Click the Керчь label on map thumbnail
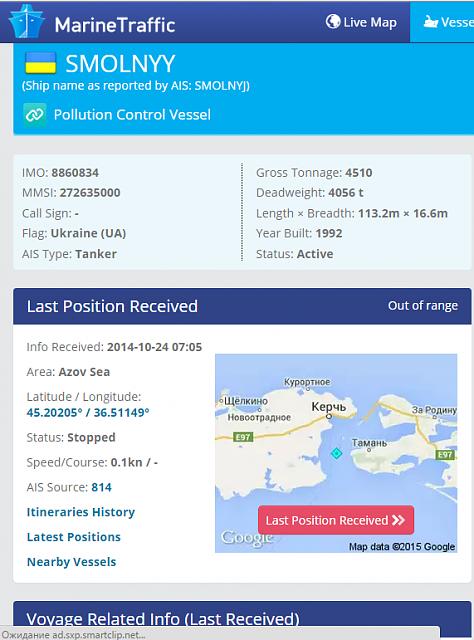The width and height of the screenshot is (474, 640). [329, 407]
